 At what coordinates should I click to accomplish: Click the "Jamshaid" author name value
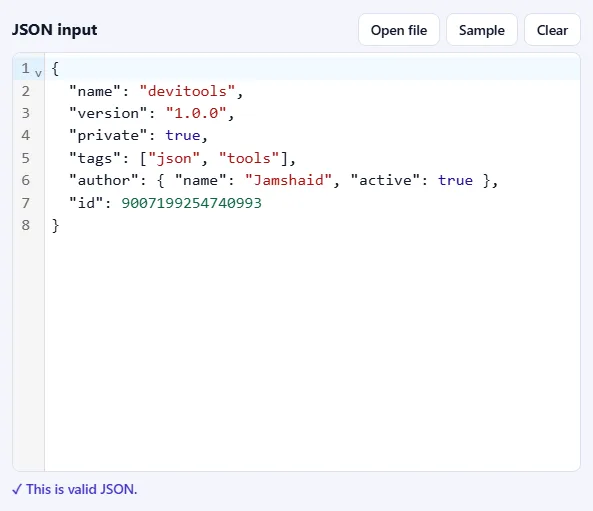click(289, 180)
